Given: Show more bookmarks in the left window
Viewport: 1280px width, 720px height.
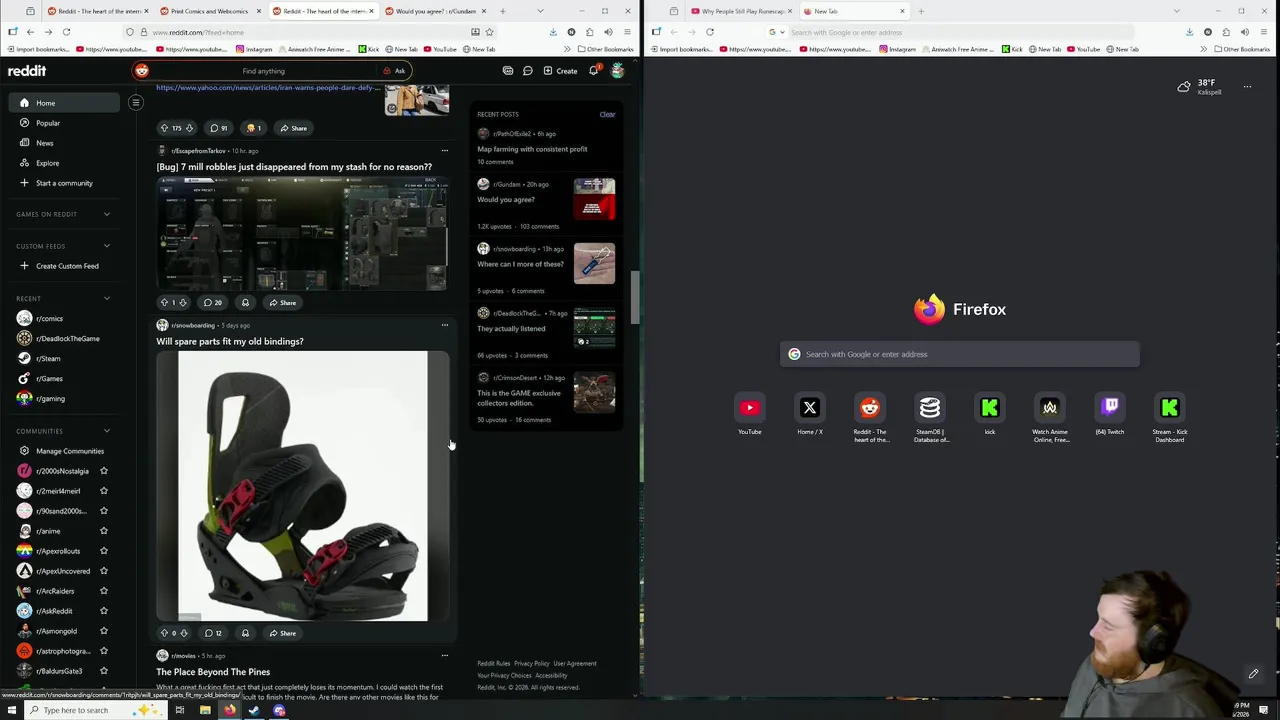Looking at the screenshot, I should (x=568, y=49).
